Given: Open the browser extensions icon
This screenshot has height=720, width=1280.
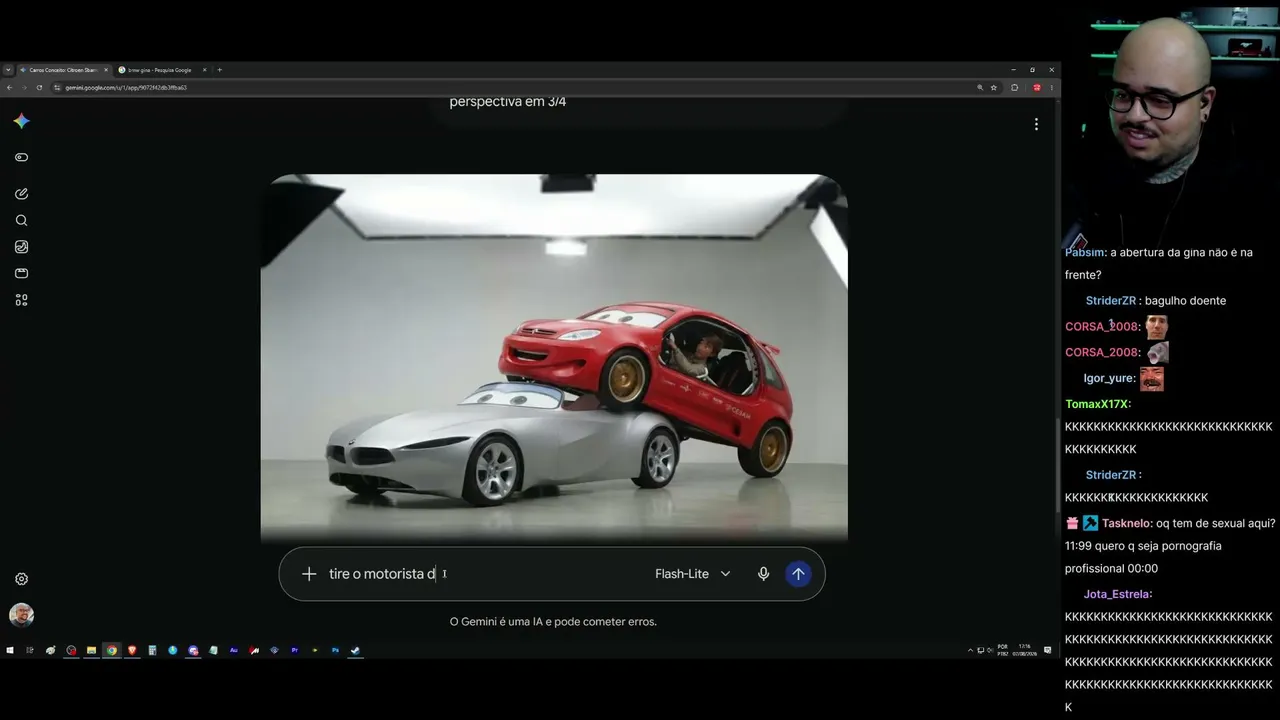Looking at the screenshot, I should tap(1015, 88).
